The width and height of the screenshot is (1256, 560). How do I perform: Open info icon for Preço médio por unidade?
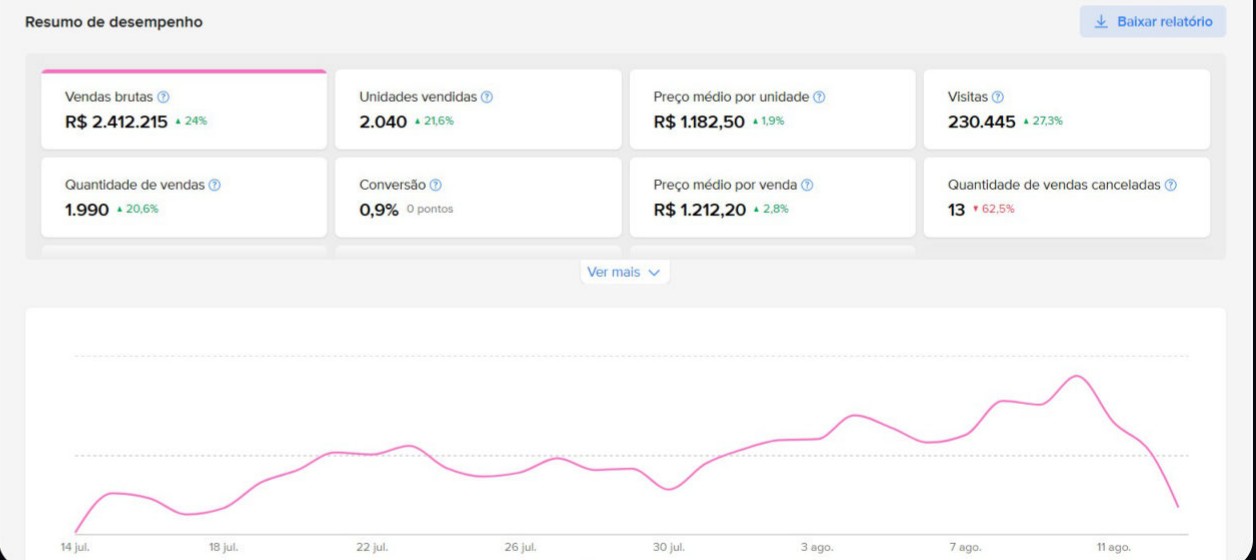pos(819,97)
